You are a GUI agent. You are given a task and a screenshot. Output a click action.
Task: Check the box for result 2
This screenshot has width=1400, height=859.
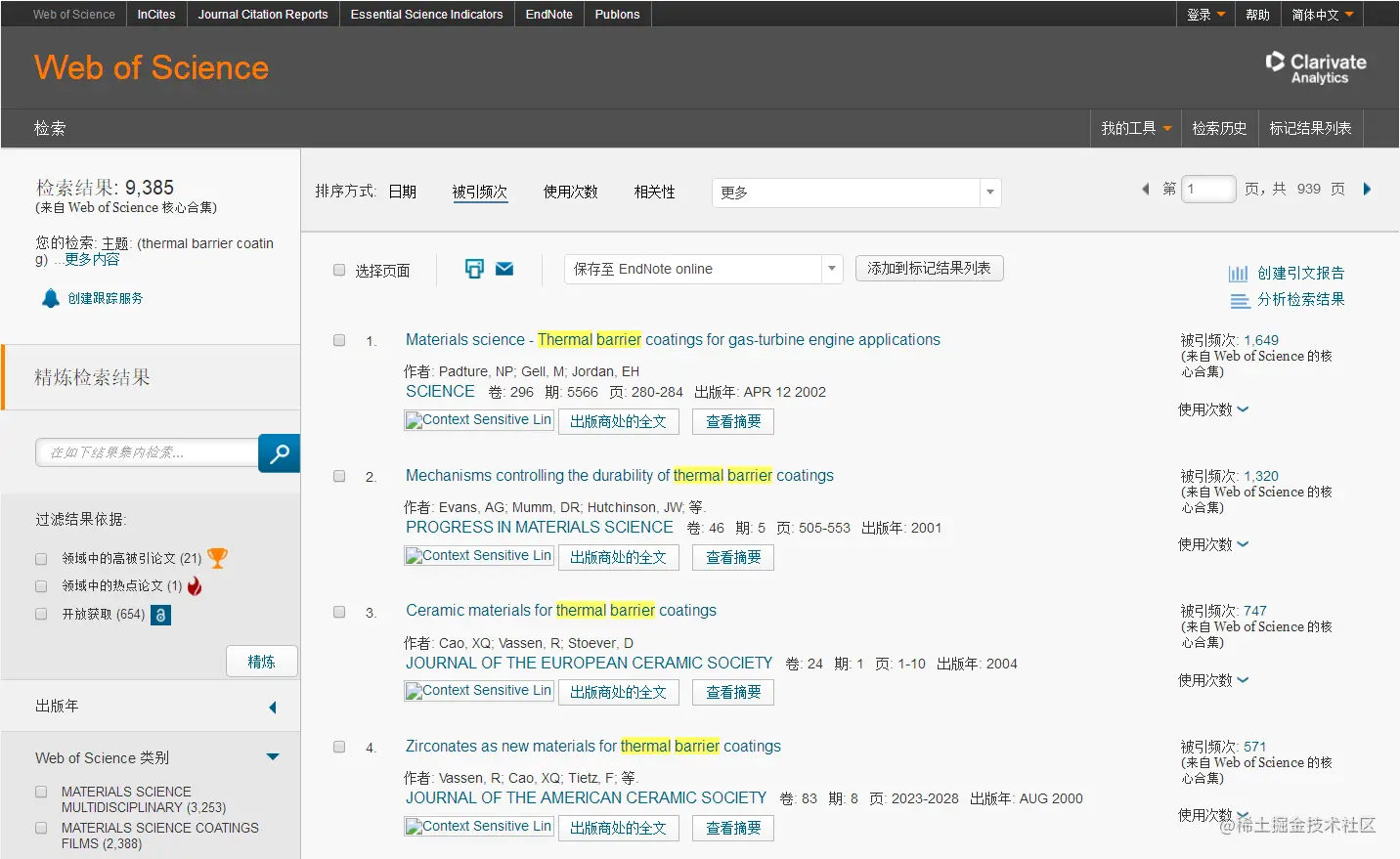tap(339, 476)
